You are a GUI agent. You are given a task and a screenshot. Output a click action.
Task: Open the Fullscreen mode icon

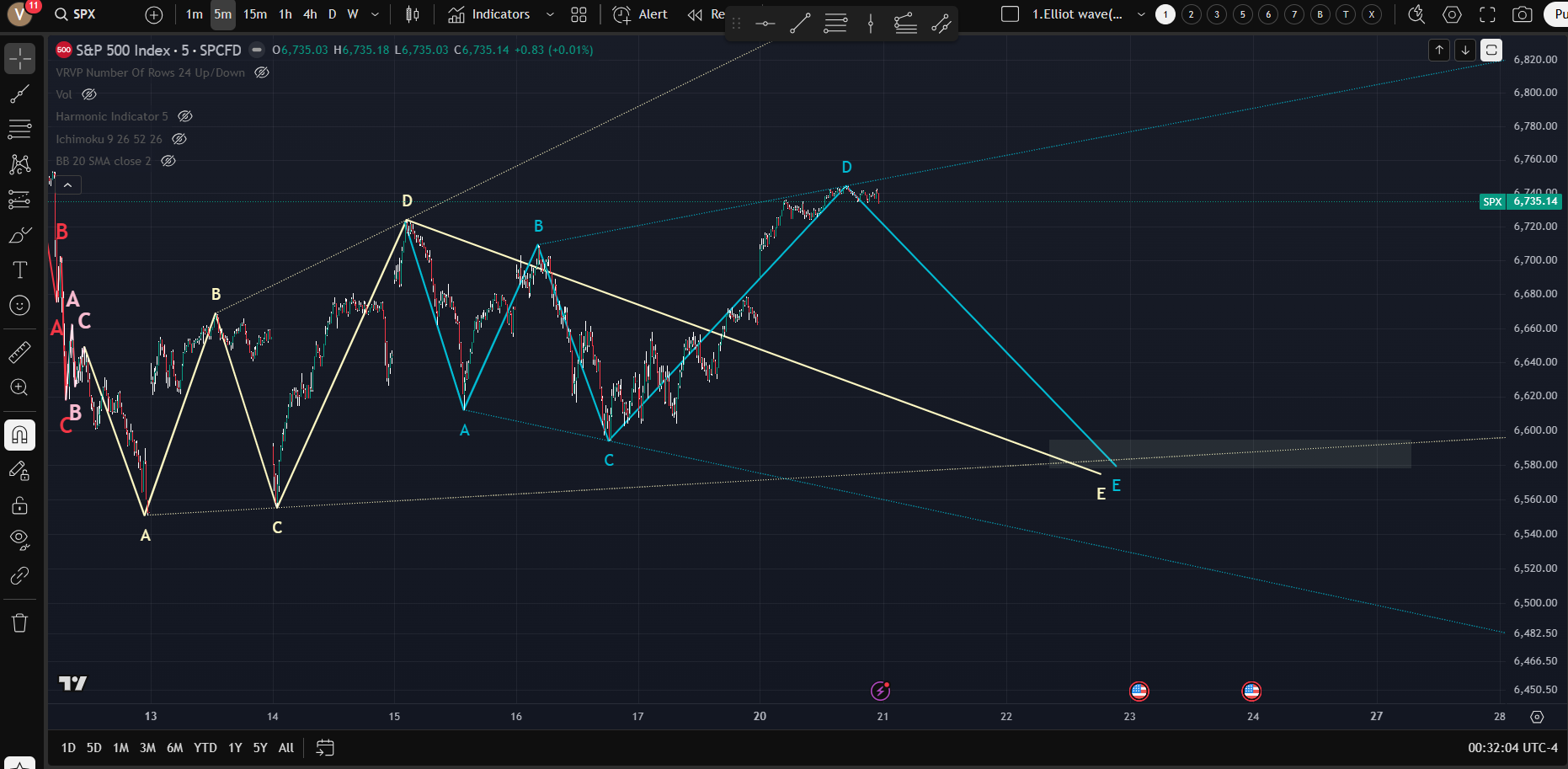click(x=1487, y=14)
